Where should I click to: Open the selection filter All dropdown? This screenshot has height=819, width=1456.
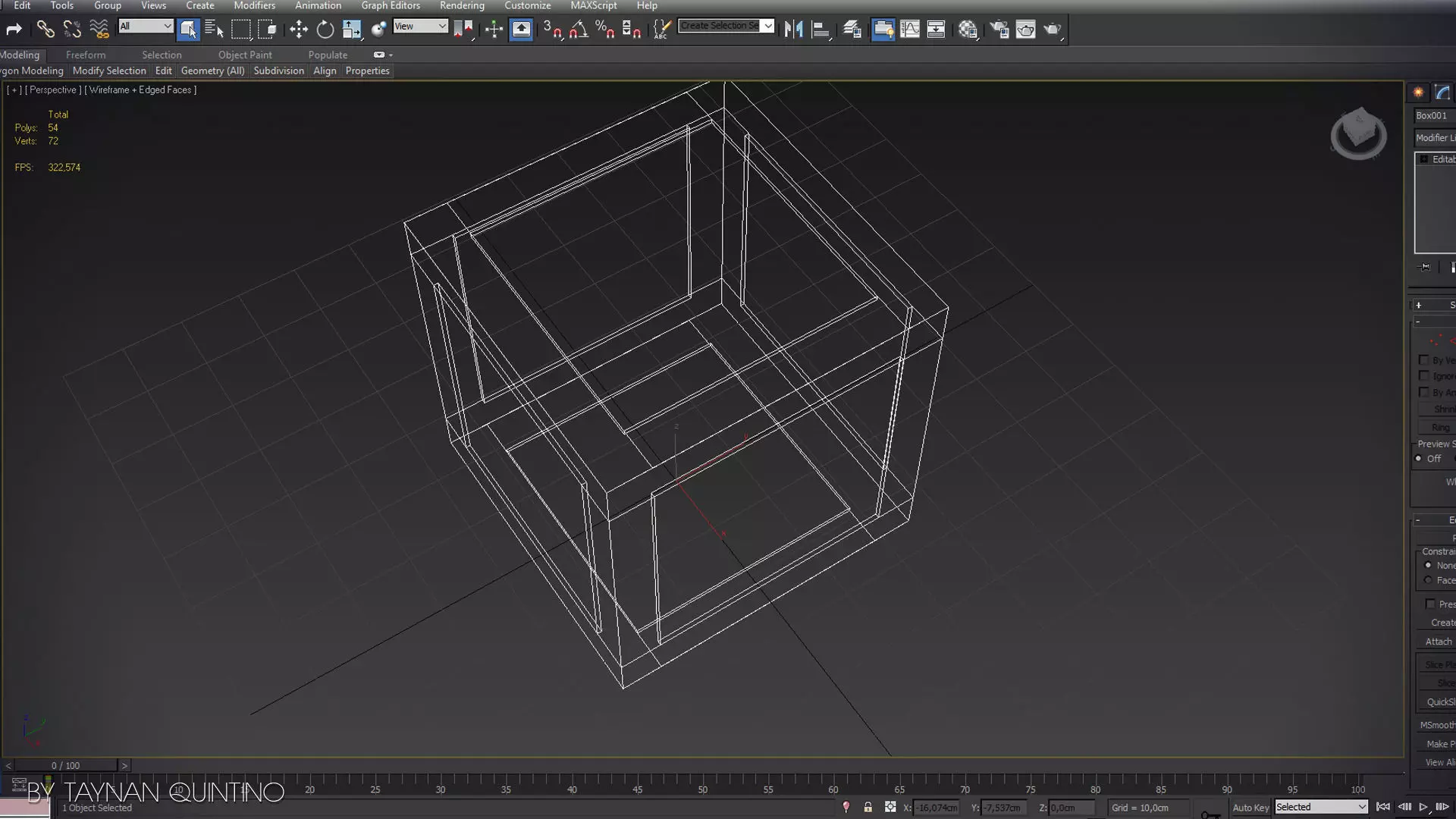146,27
